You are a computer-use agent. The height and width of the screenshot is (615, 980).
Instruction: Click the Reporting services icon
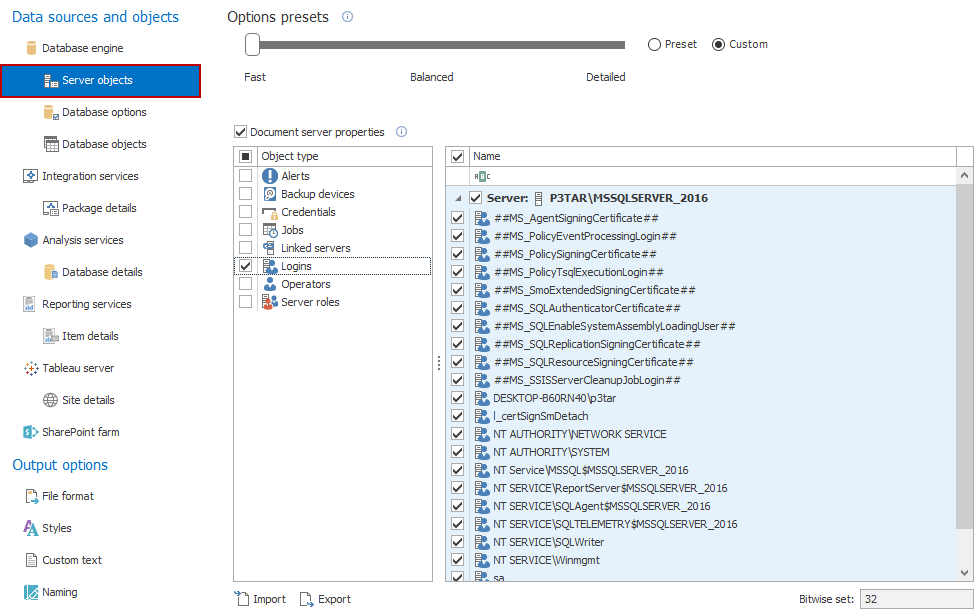click(29, 304)
